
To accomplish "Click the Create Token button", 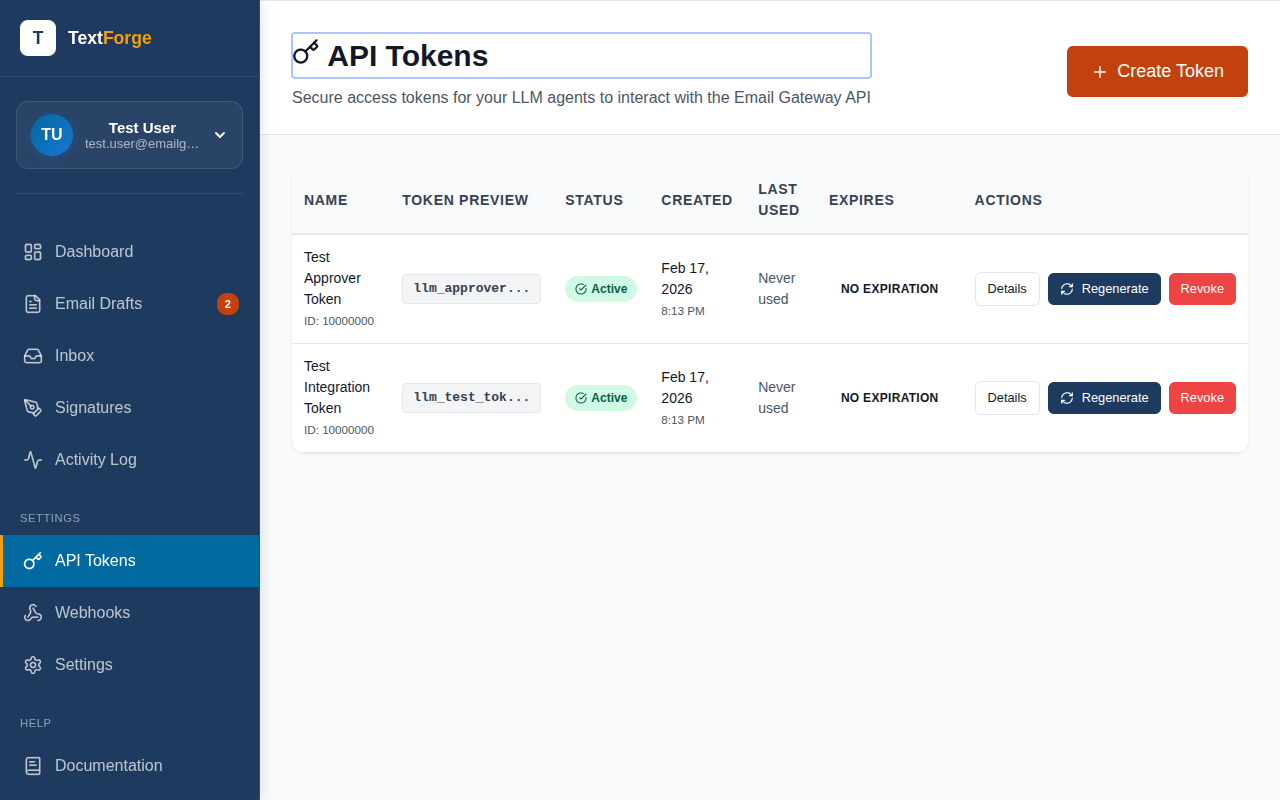I will [1157, 72].
